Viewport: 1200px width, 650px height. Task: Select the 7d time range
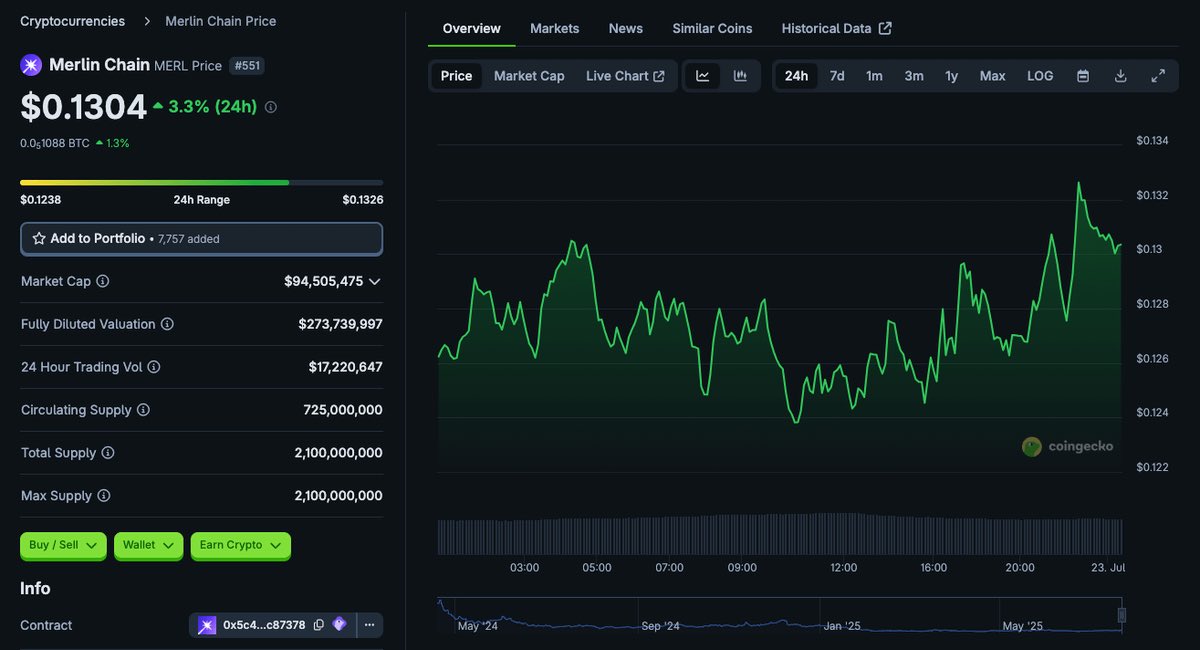[x=837, y=76]
